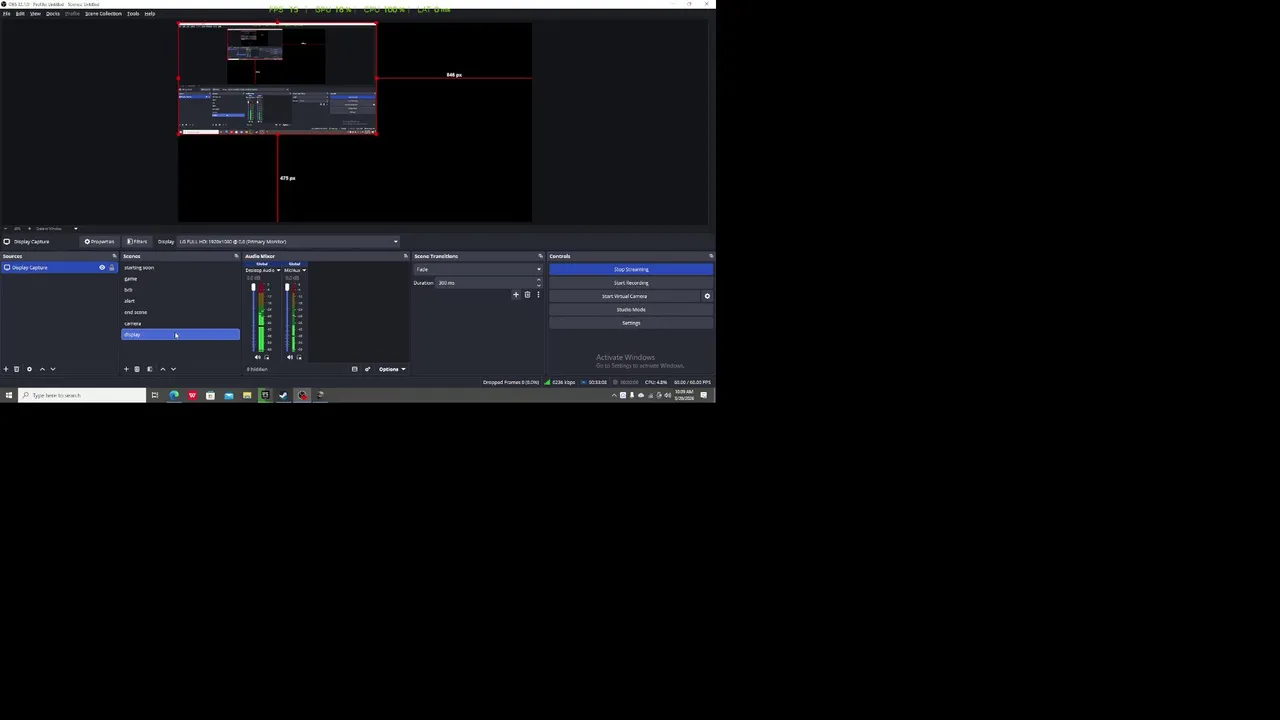Click Start Virtual Camera button

point(624,296)
